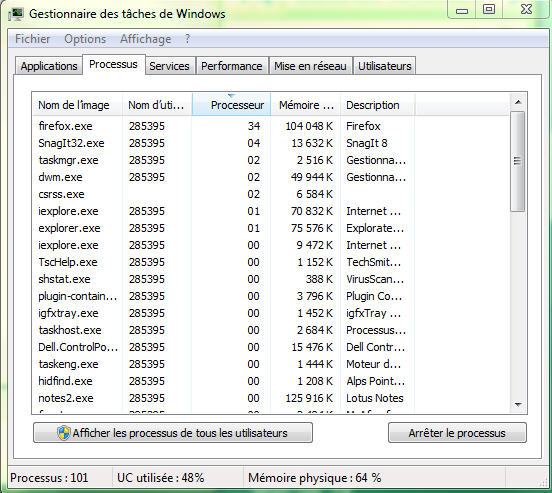The image size is (552, 493).
Task: Click processor value 34 for firefox
Action: point(254,126)
